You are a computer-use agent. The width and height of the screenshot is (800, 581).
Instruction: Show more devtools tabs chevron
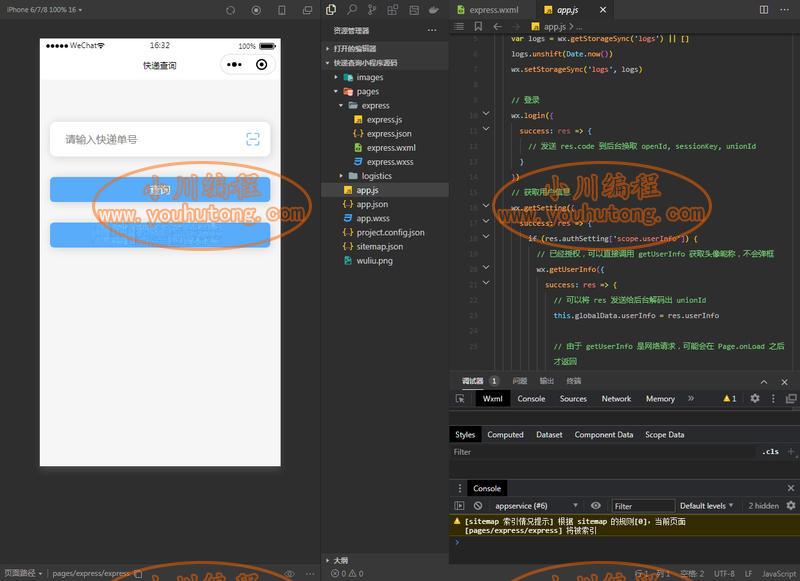(691, 398)
